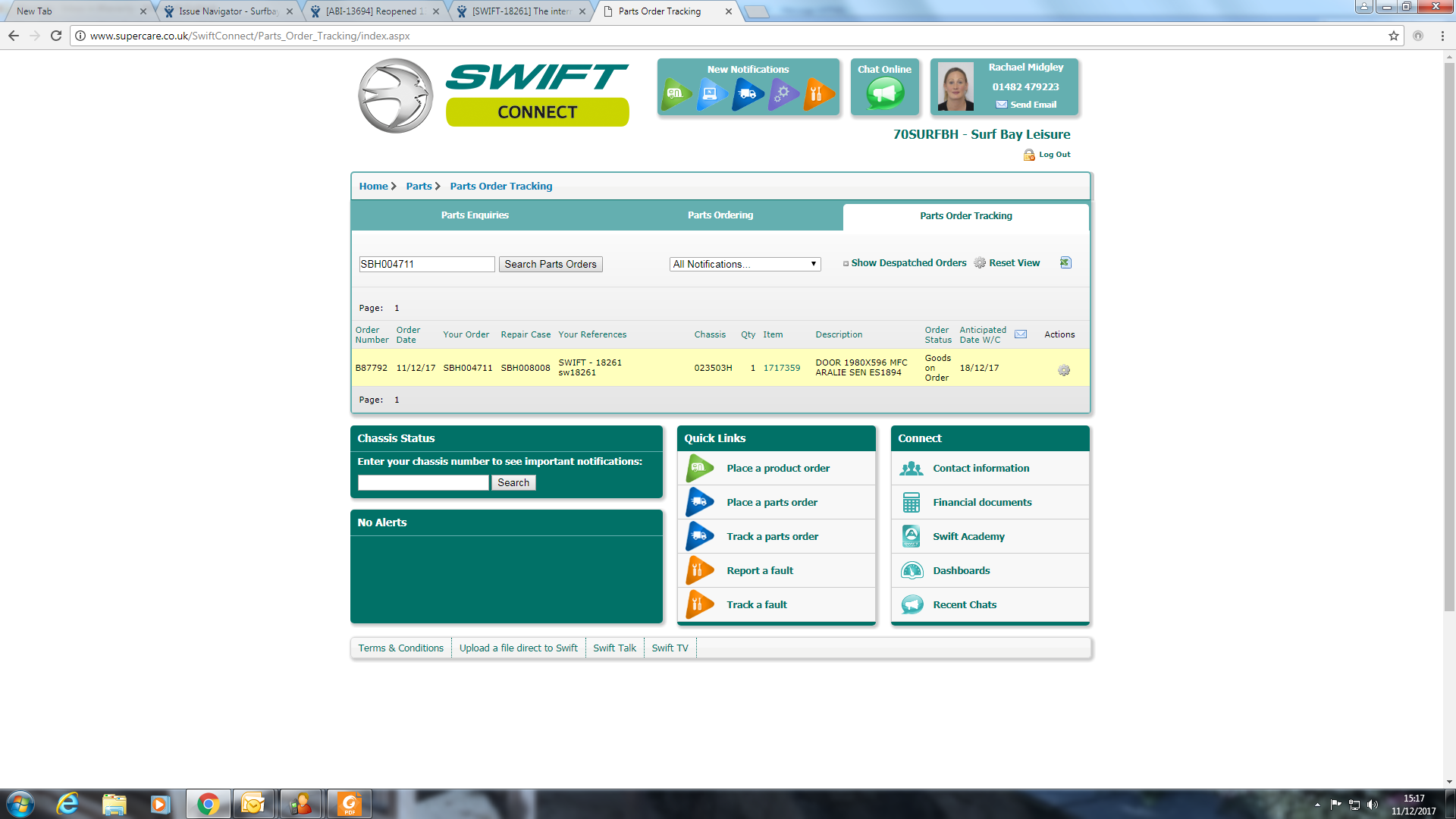Open Chat Online megaphone bubble
Image resolution: width=1456 pixels, height=819 pixels.
[884, 94]
